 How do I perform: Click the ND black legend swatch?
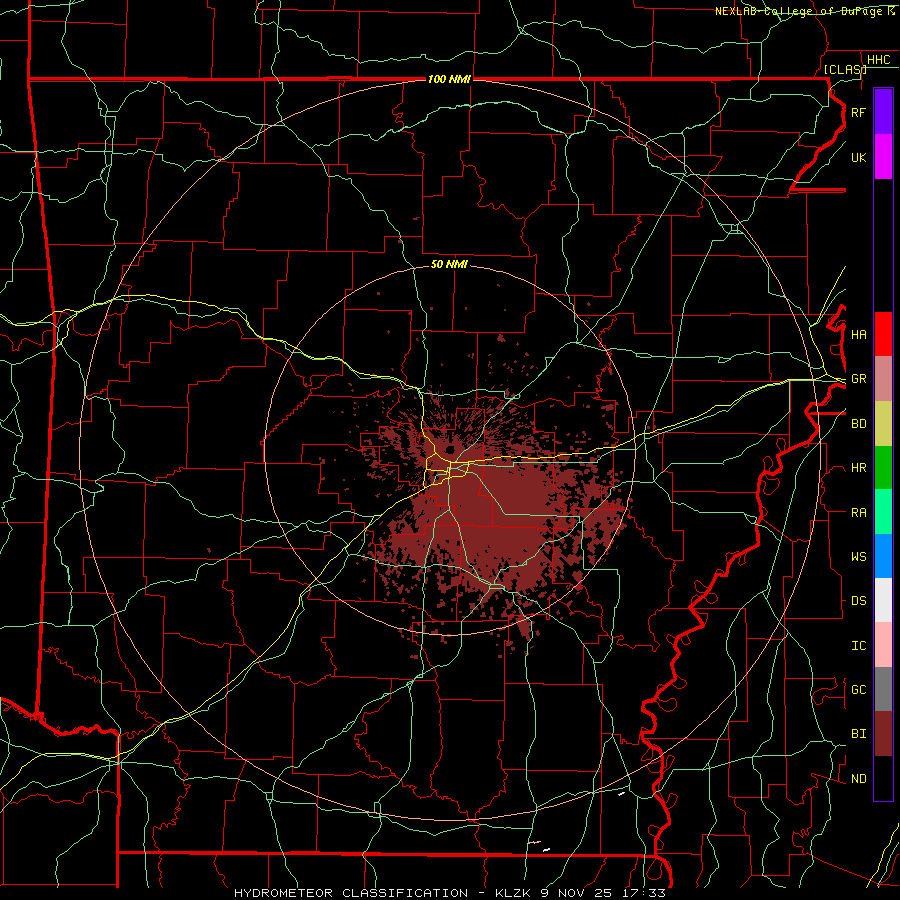(883, 778)
